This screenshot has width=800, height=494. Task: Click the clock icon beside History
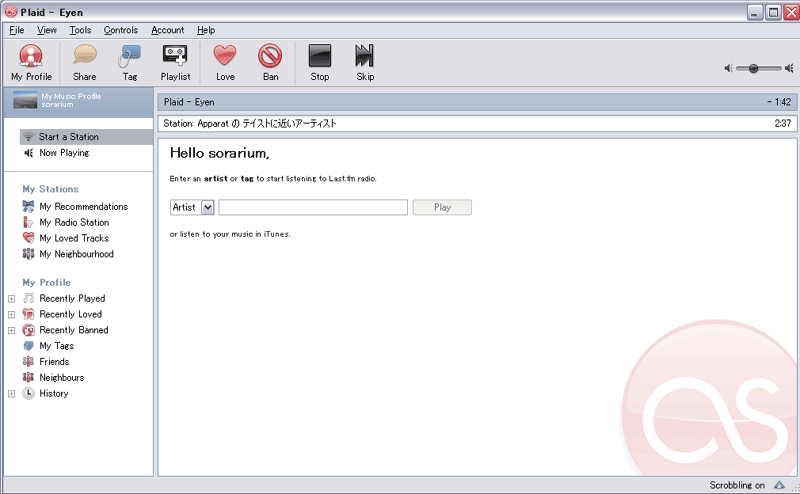[28, 393]
